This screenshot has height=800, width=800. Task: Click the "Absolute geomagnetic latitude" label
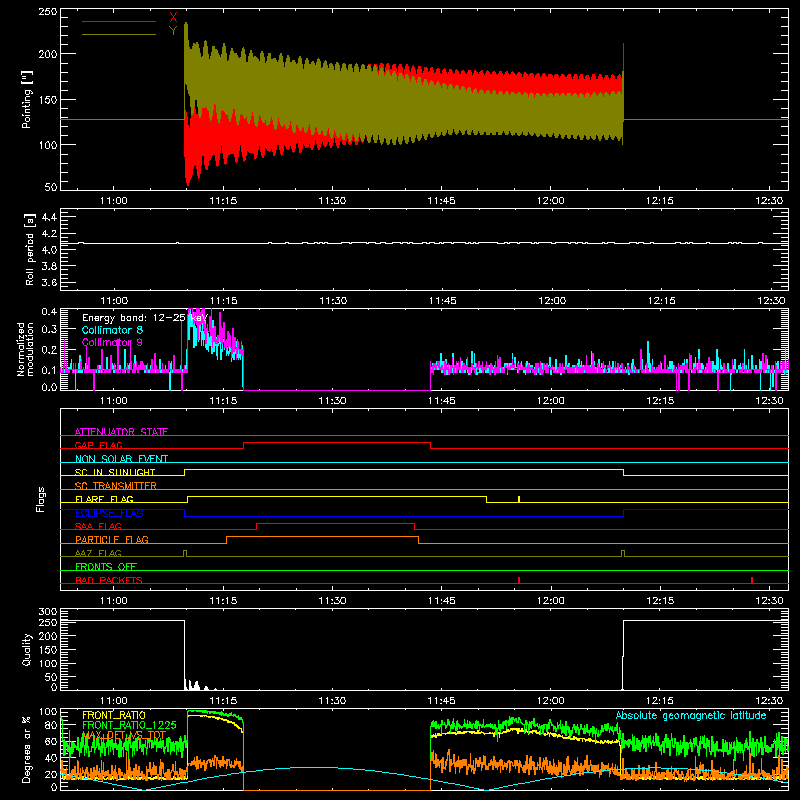691,715
